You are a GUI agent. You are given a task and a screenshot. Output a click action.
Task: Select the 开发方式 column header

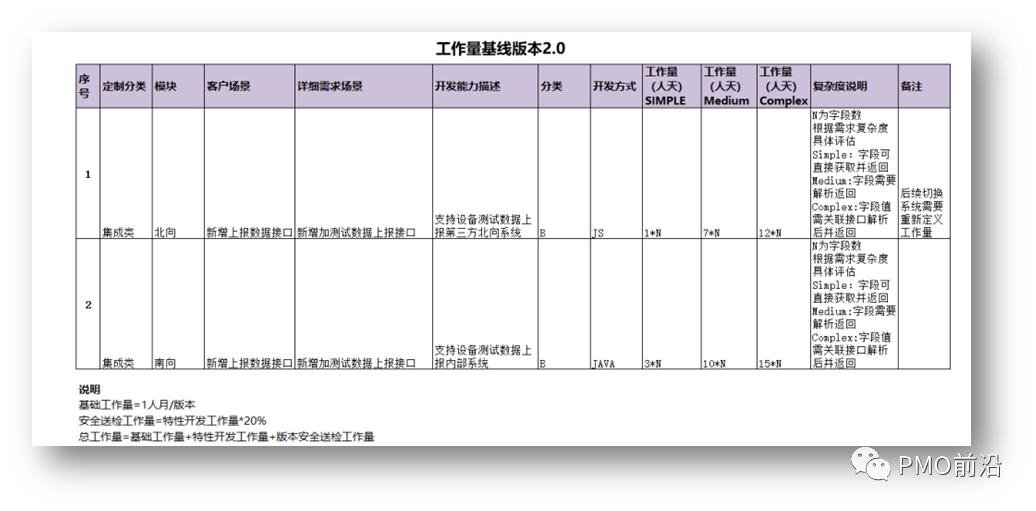(616, 87)
